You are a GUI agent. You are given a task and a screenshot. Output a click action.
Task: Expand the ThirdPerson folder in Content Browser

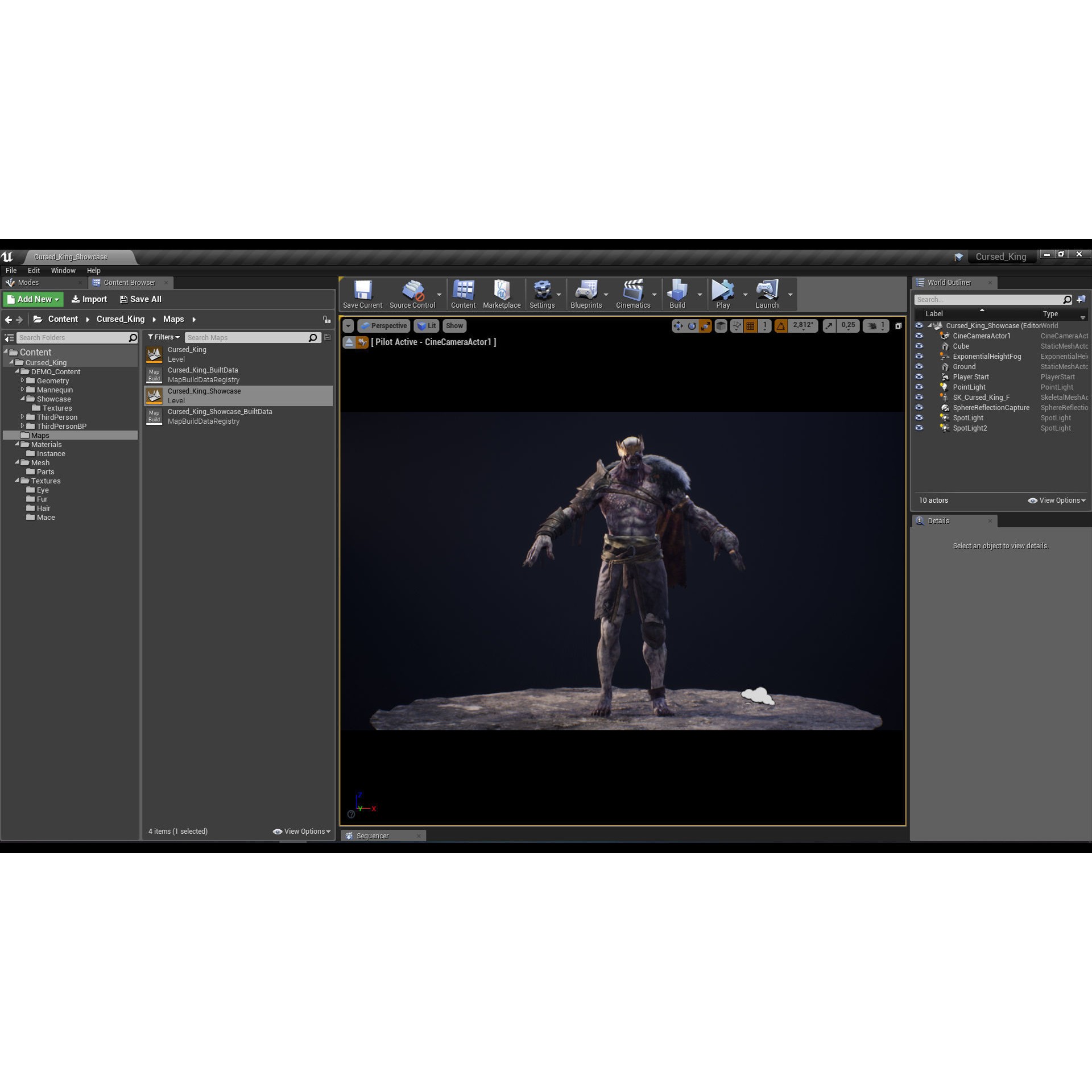pyautogui.click(x=23, y=417)
